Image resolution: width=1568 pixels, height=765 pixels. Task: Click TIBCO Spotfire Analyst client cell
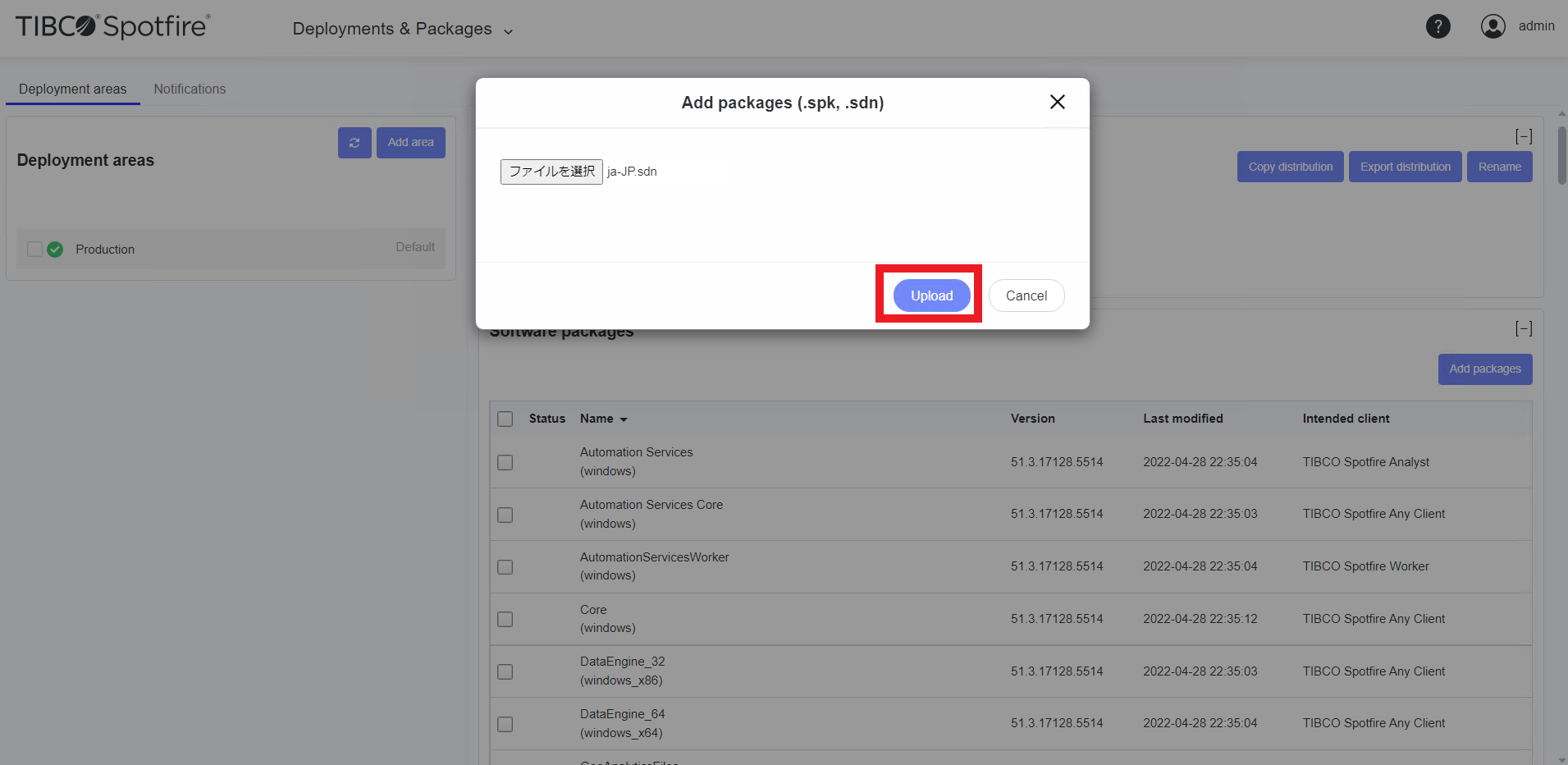[x=1365, y=462]
